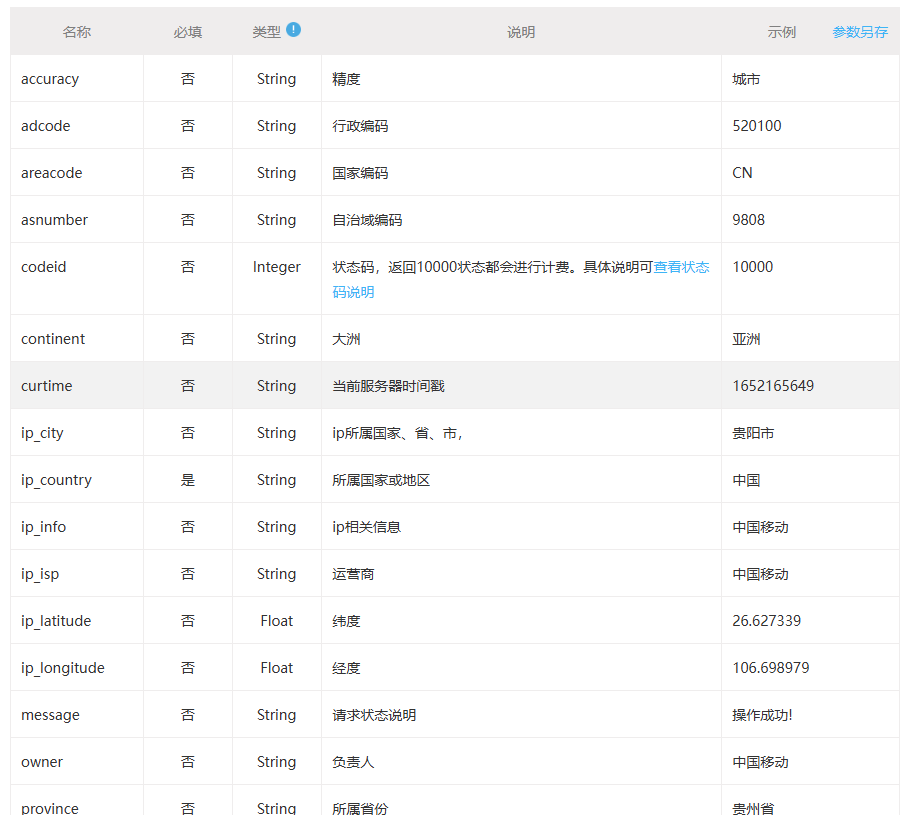911x815 pixels.
Task: Click the 示例 column header
Action: (x=781, y=33)
